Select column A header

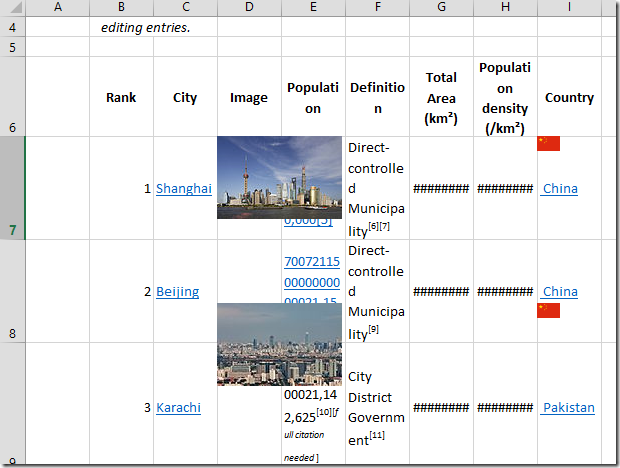pos(57,8)
